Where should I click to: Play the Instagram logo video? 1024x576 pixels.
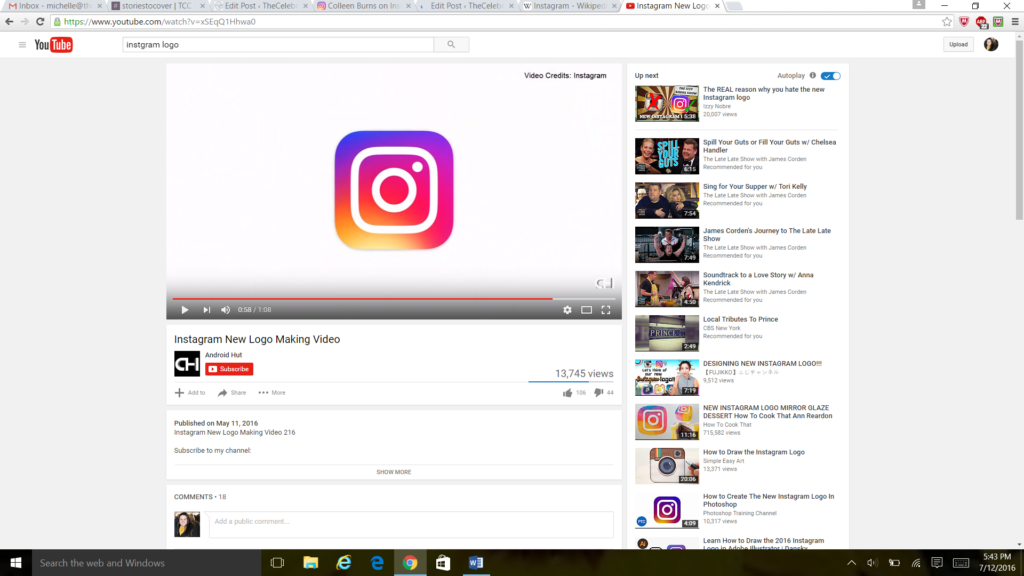[184, 310]
